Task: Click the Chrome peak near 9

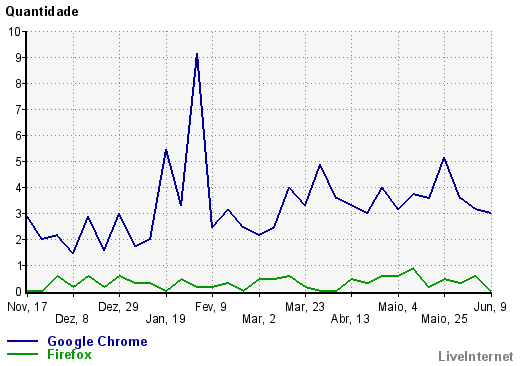Action: [x=197, y=54]
